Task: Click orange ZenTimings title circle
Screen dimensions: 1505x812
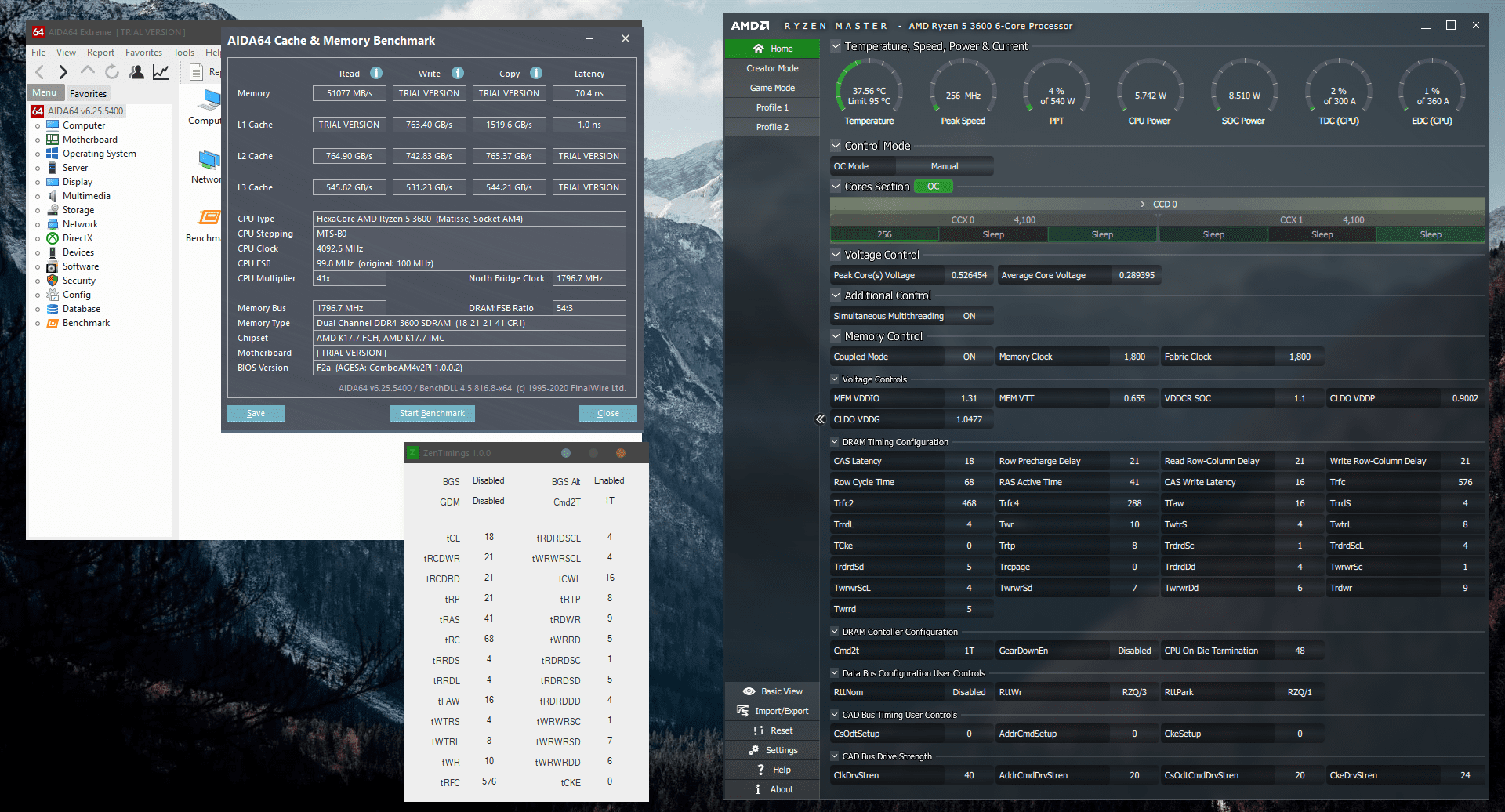Action: click(620, 453)
